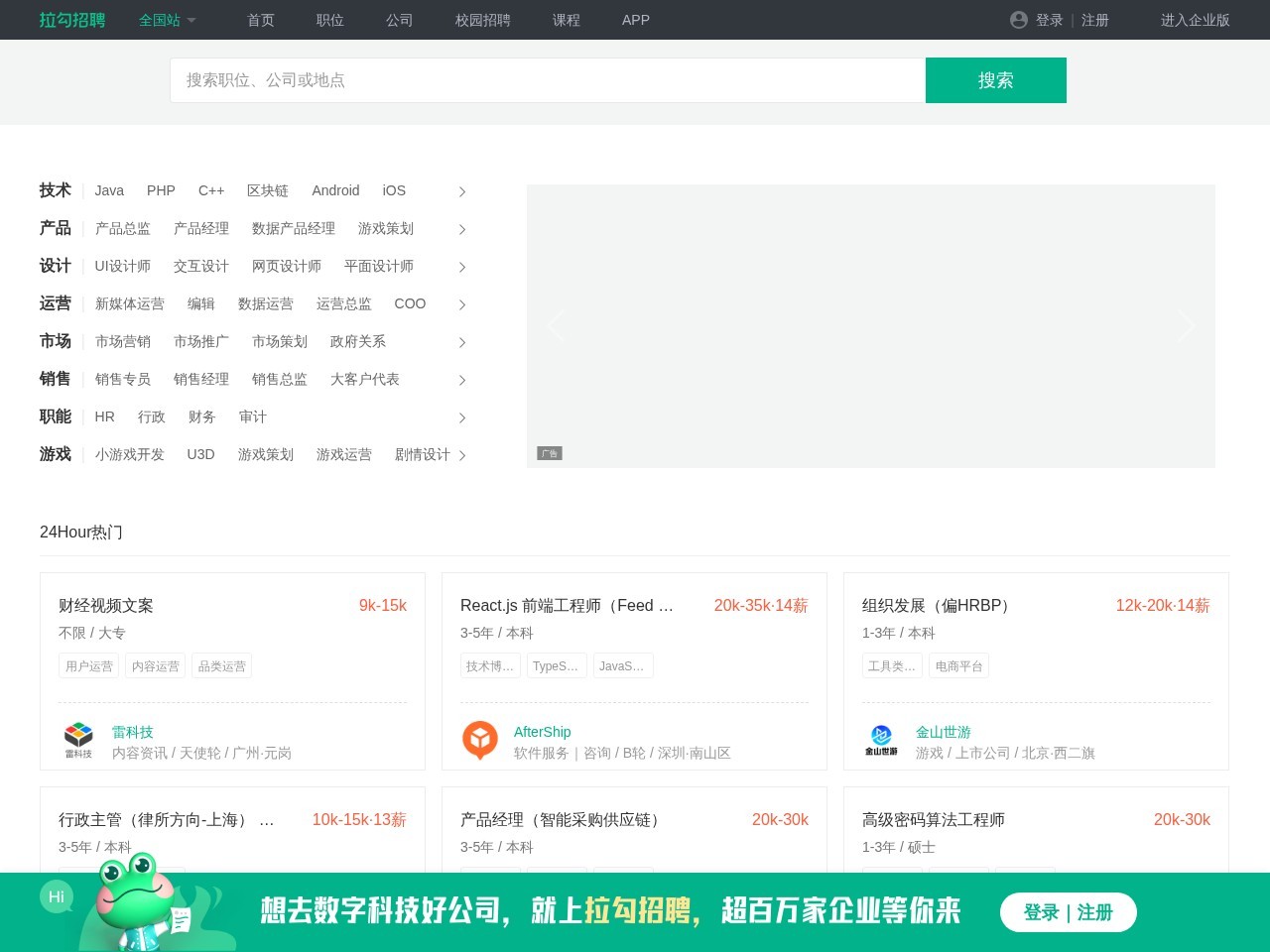1270x952 pixels.
Task: Open the 校园招聘 menu item
Action: click(x=482, y=20)
